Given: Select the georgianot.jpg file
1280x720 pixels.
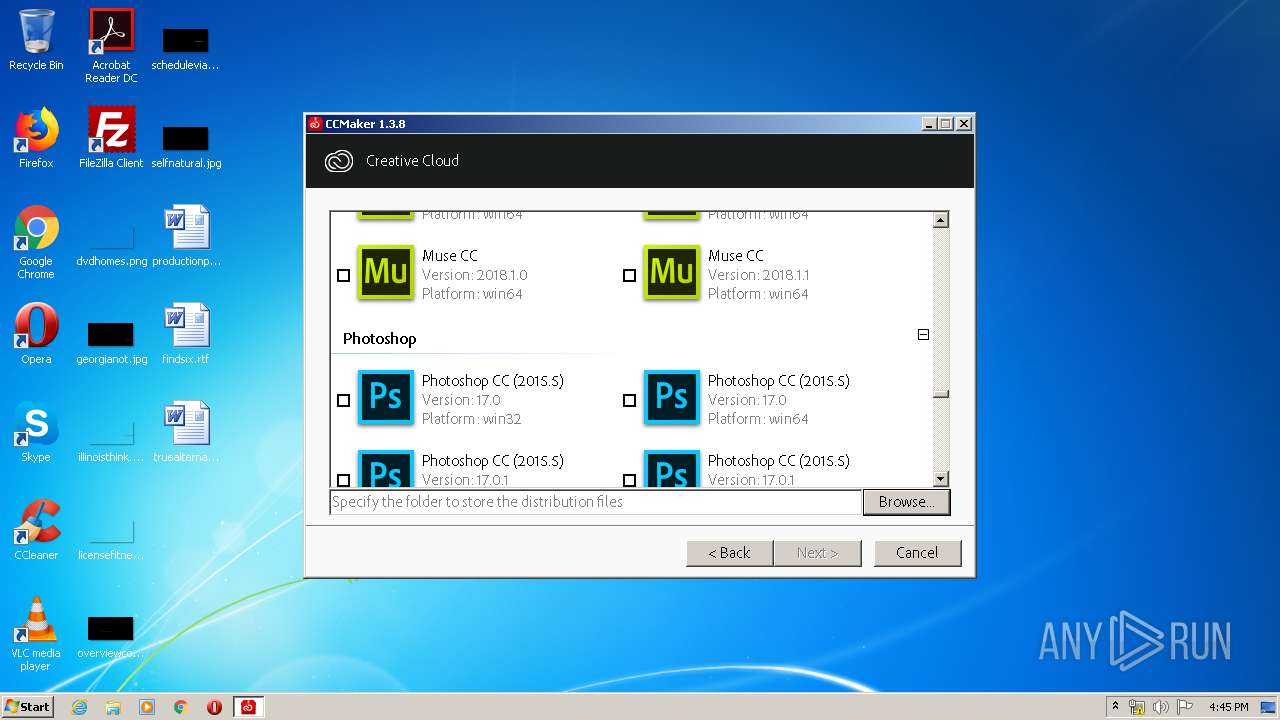Looking at the screenshot, I should [x=111, y=342].
